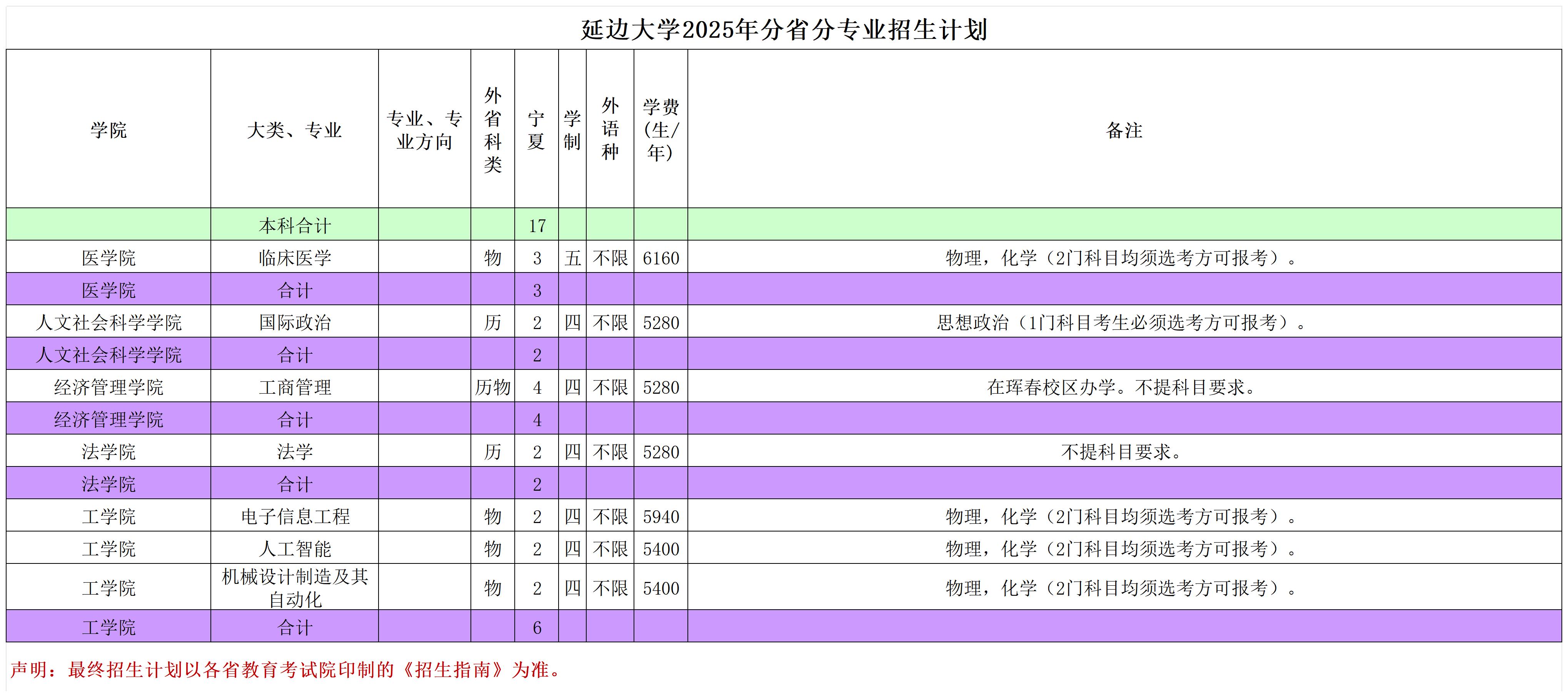This screenshot has height=697, width=1568.
Task: Click the 国际政治 major cell
Action: [x=295, y=321]
